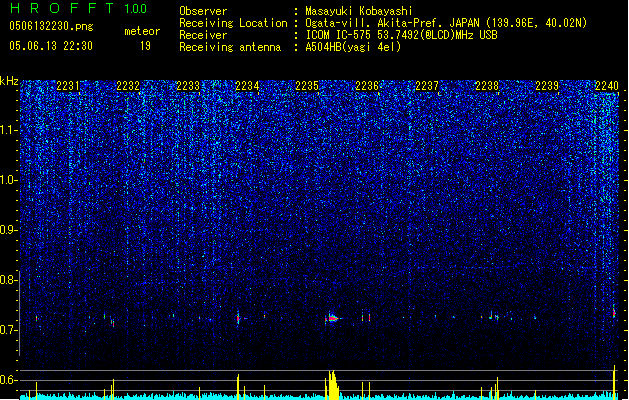Click the 2238 time marker
The image size is (629, 400).
[x=487, y=85]
